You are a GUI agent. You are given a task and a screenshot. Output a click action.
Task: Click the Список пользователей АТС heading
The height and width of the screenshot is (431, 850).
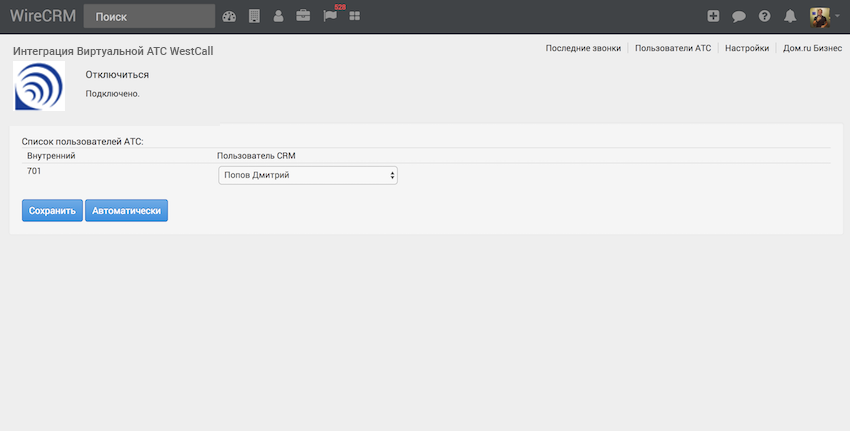(82, 141)
